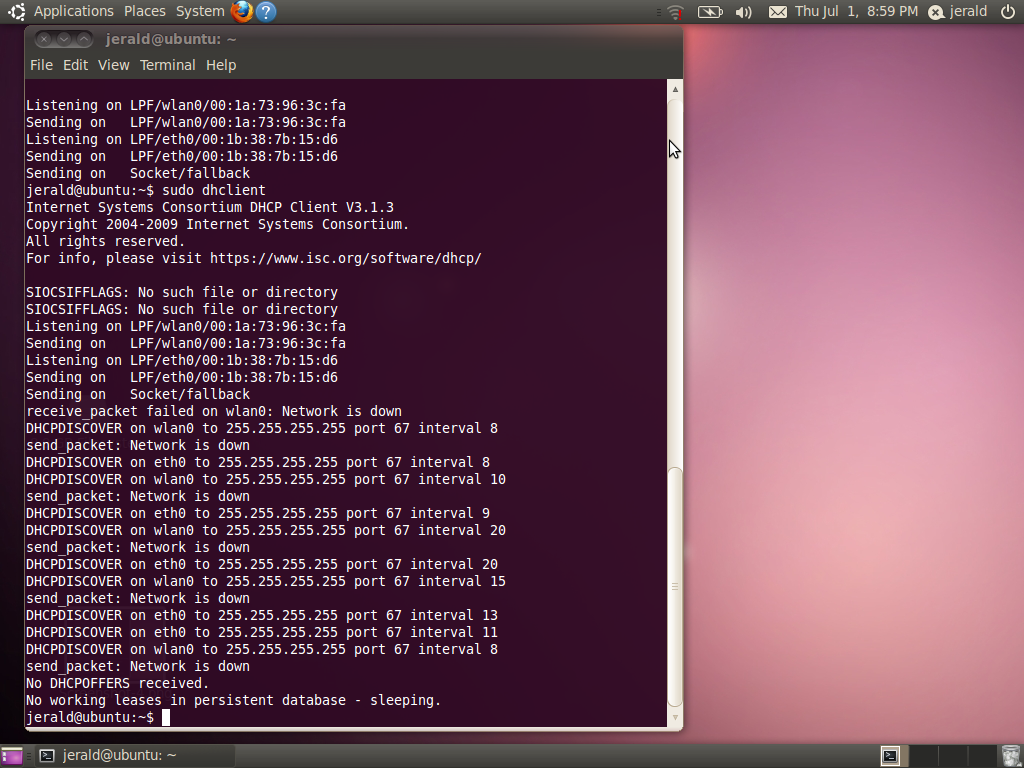Open the Edit menu in terminal
Screen dimensions: 1024x768
[75, 65]
